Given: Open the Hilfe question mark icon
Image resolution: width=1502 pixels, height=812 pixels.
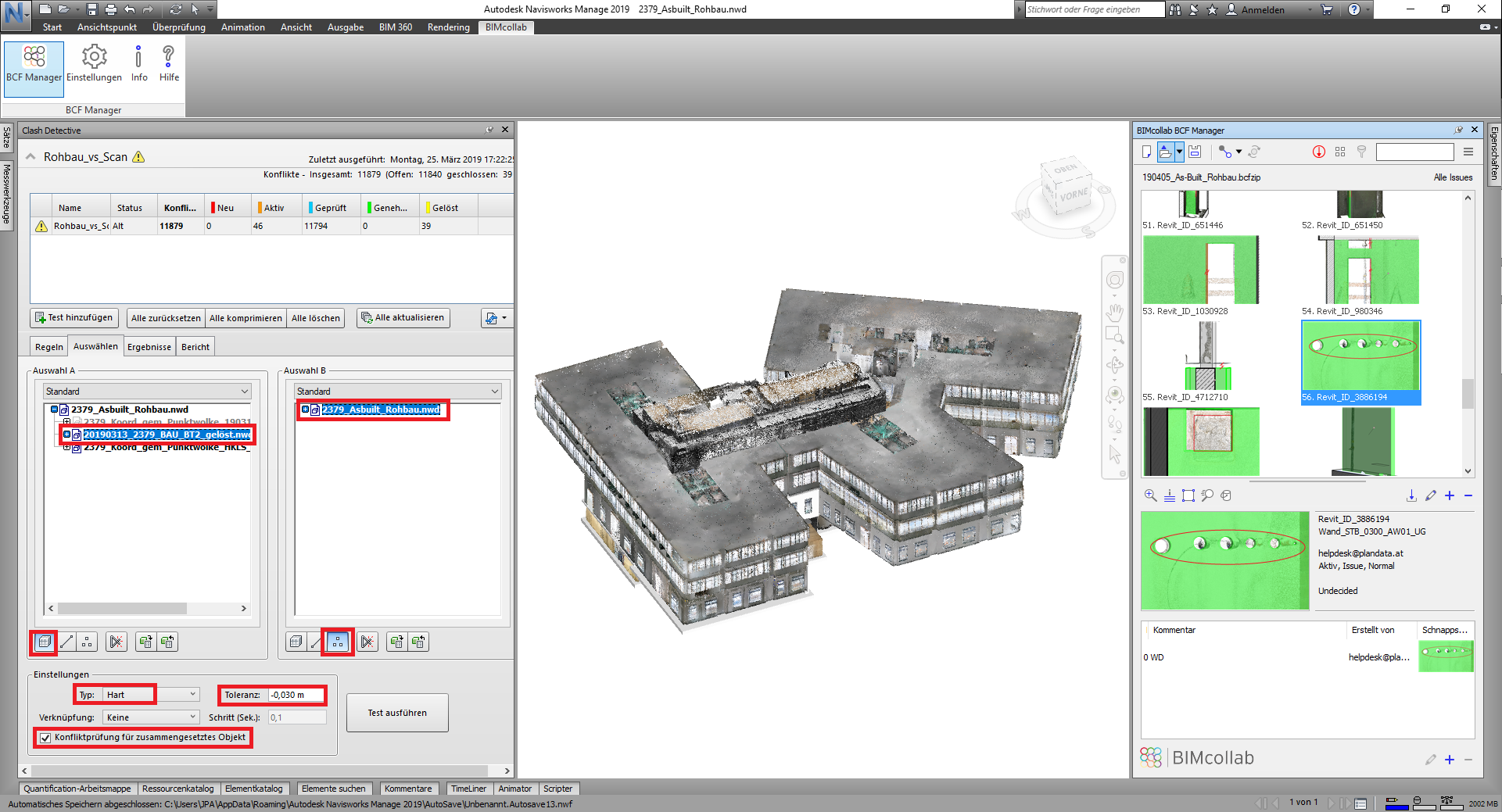Looking at the screenshot, I should coord(169,59).
